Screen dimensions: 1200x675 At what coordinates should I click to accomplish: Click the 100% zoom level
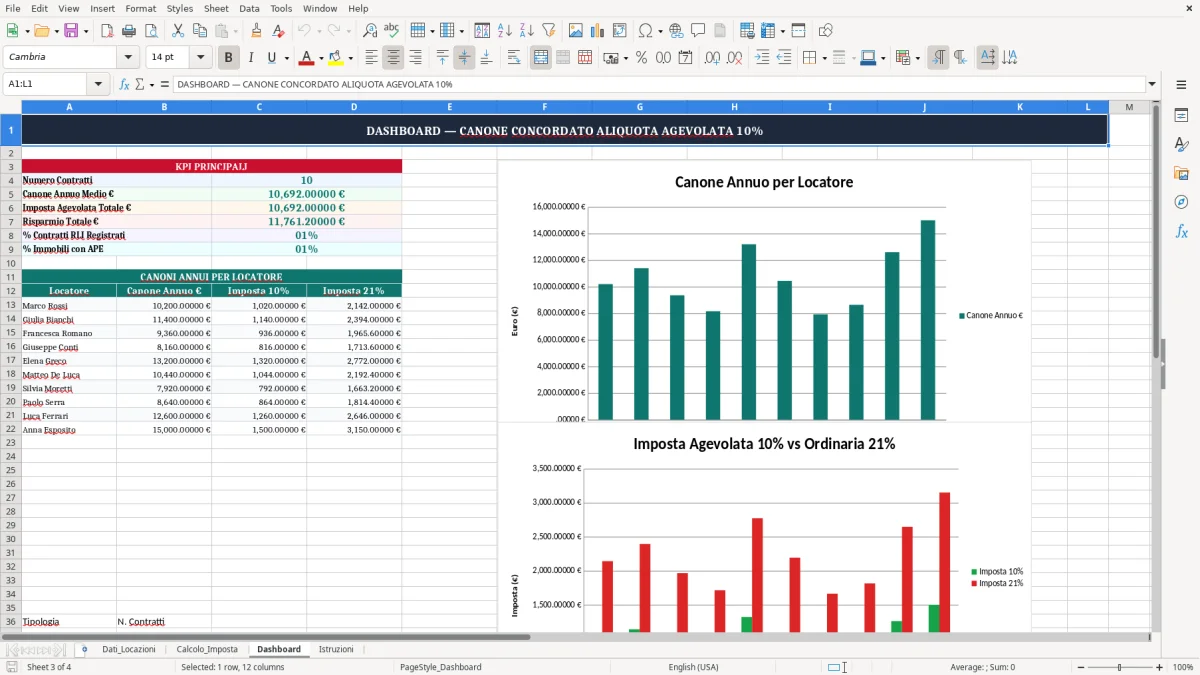pos(1182,667)
